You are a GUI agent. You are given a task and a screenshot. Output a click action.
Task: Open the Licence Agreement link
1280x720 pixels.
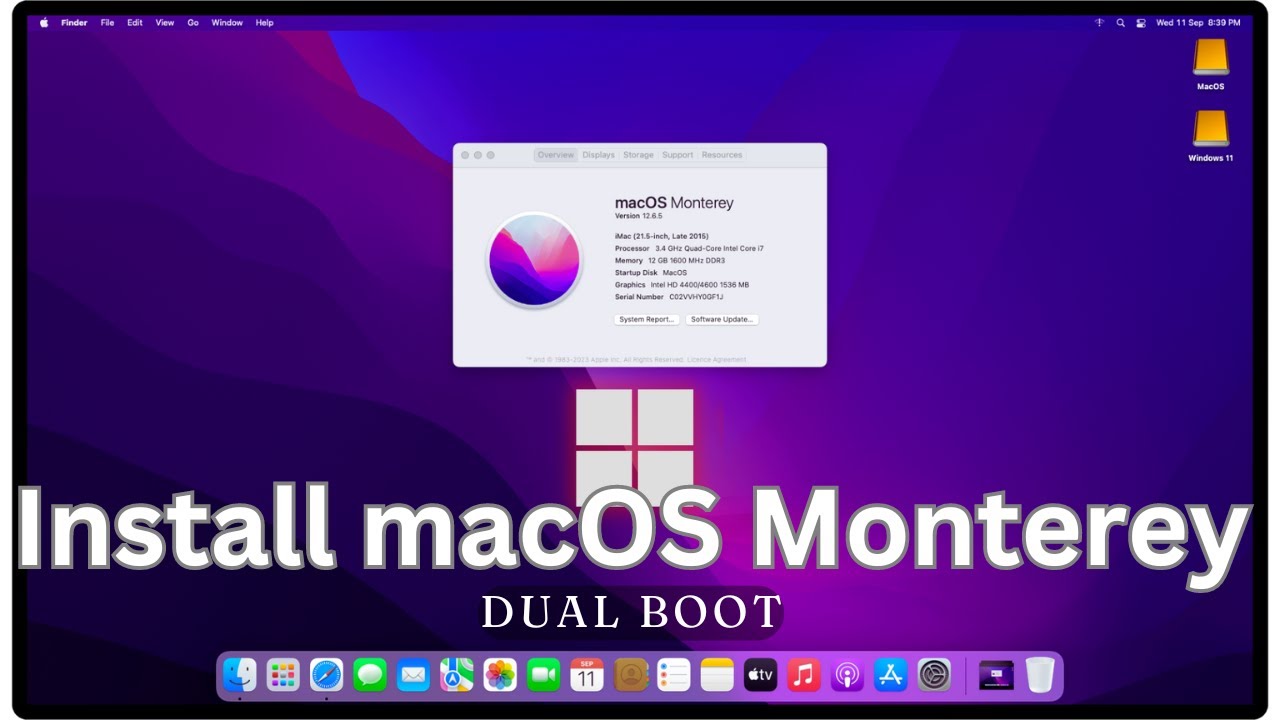pos(715,359)
